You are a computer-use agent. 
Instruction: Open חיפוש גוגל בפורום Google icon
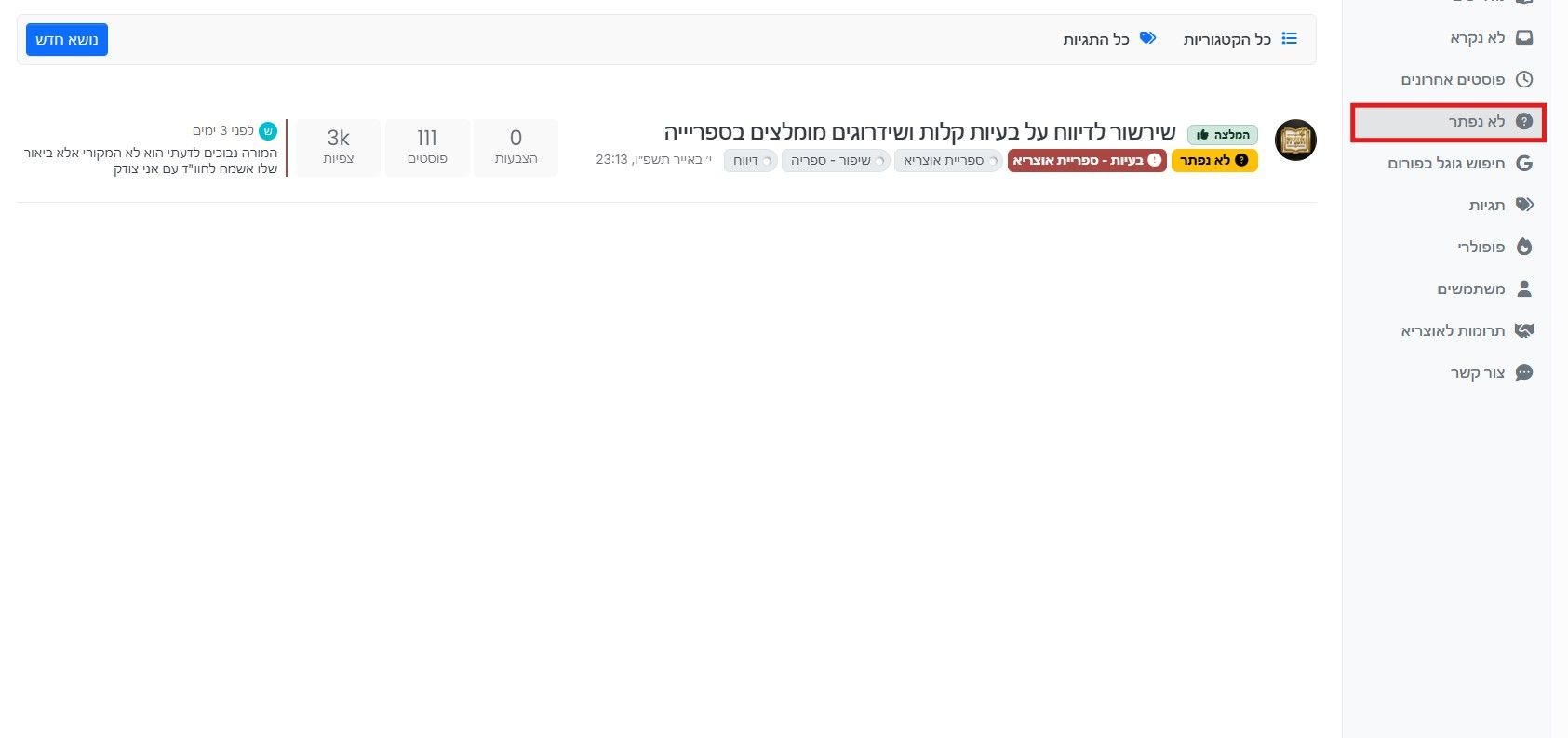tap(1523, 164)
